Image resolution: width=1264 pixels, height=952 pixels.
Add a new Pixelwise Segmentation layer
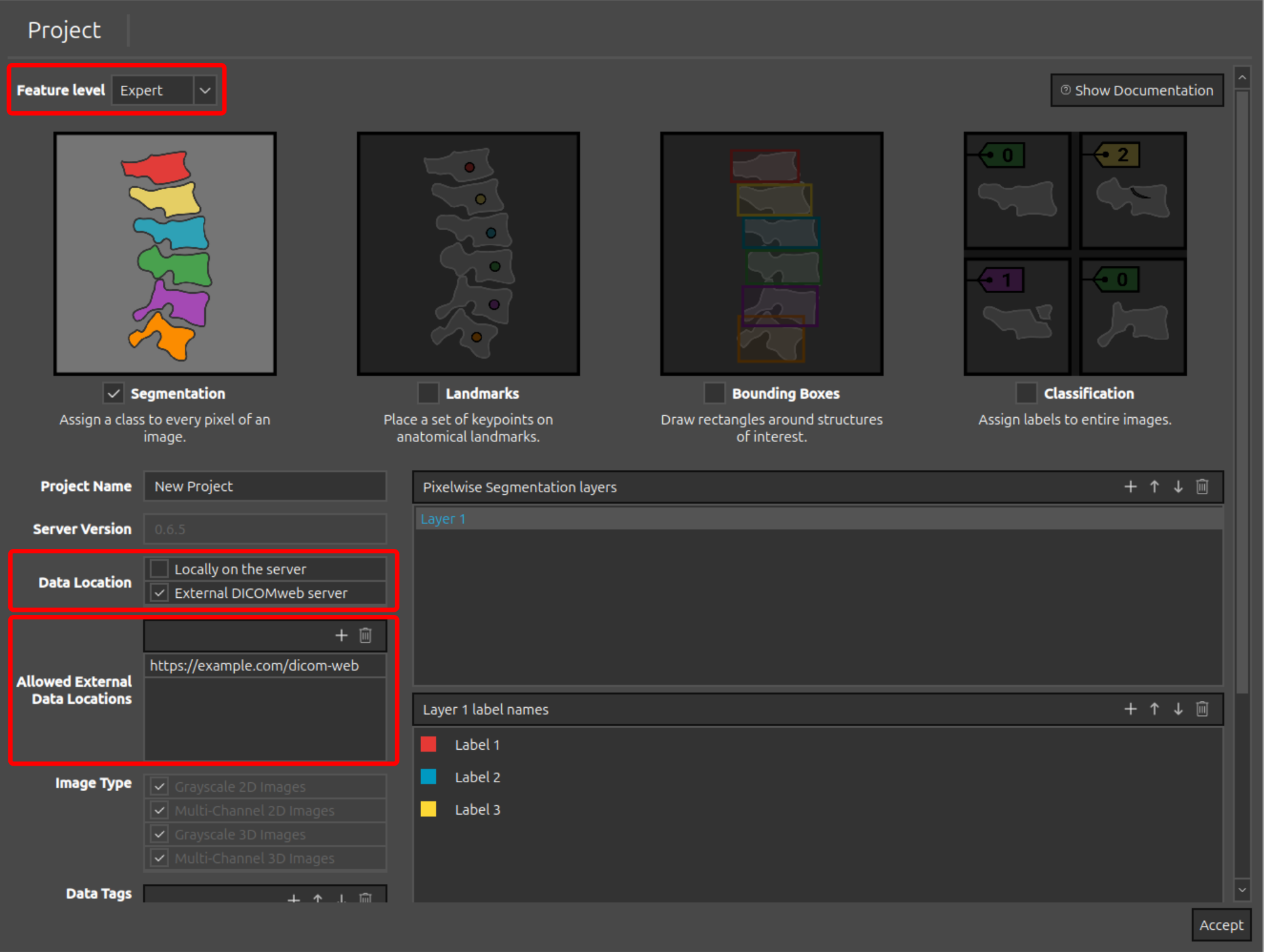click(x=1130, y=486)
